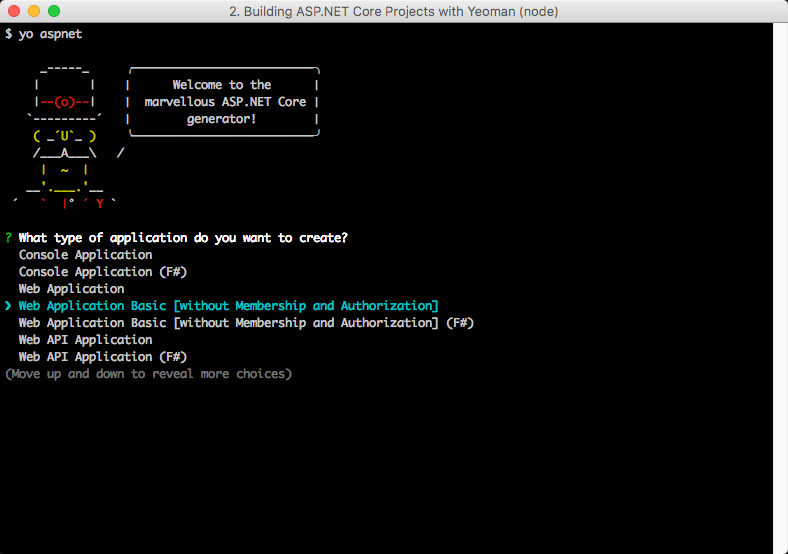Click the green question mark prompt icon
Image resolution: width=788 pixels, height=554 pixels.
click(9, 238)
